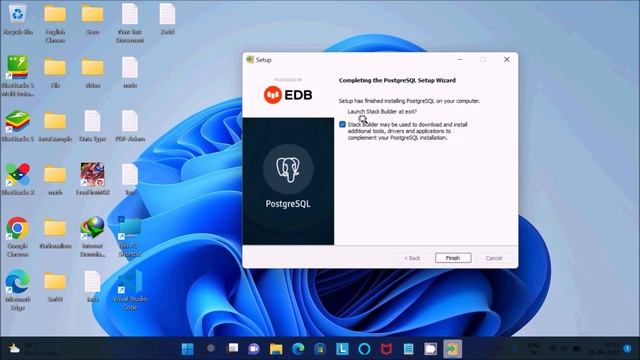Expand the system tray hidden icons chevron
Image resolution: width=640 pixels, height=360 pixels.
498,349
